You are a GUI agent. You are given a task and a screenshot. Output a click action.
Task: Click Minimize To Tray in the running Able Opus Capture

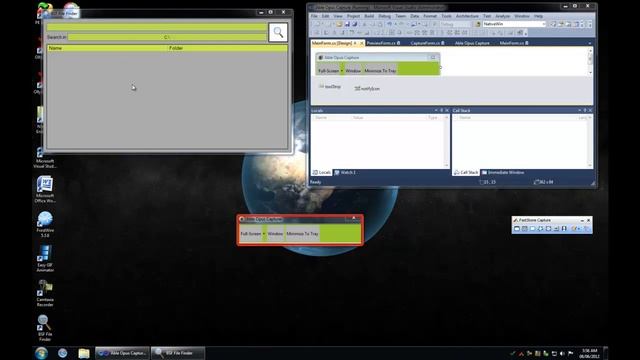302,234
